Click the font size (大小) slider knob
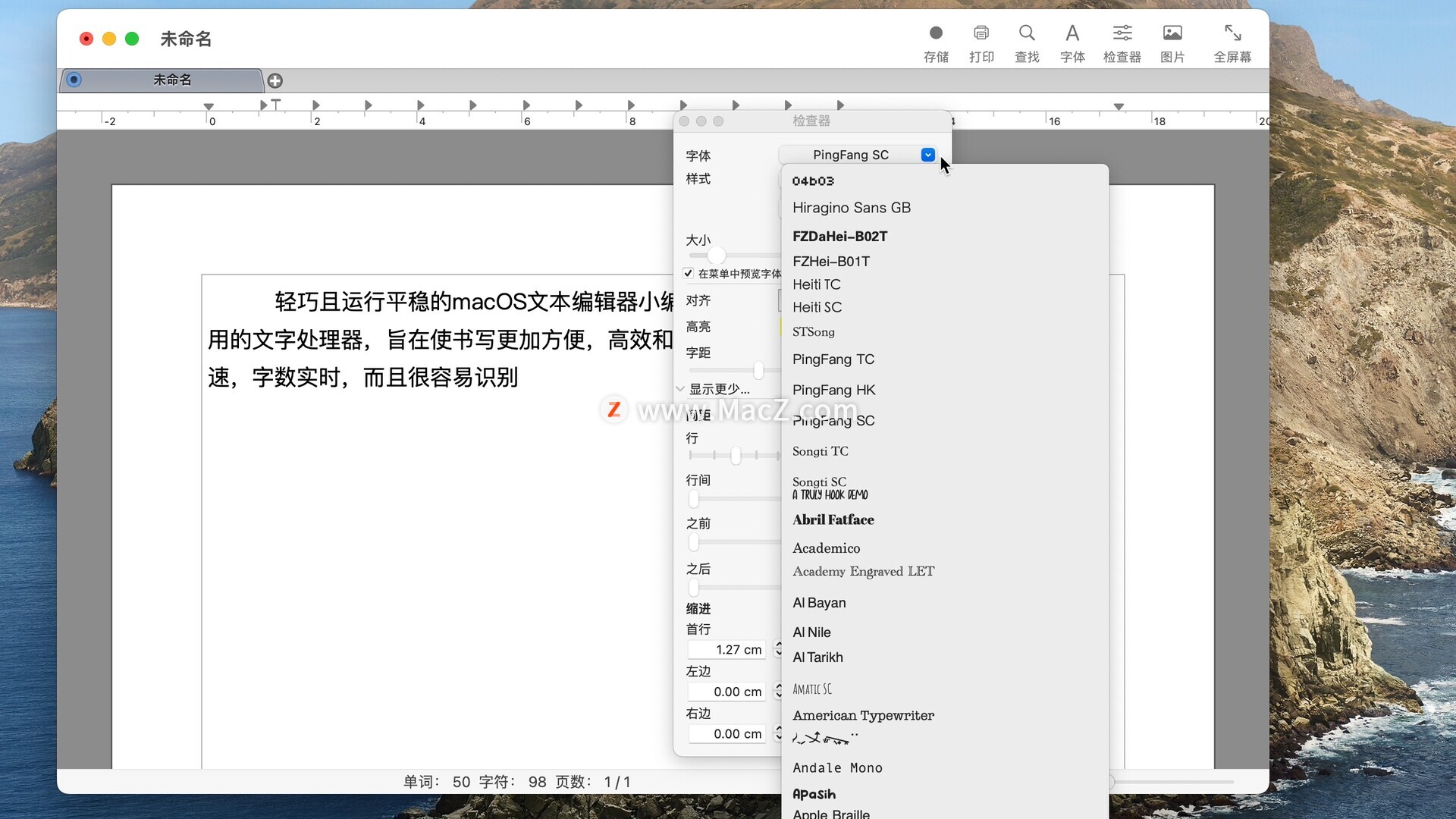 [716, 256]
